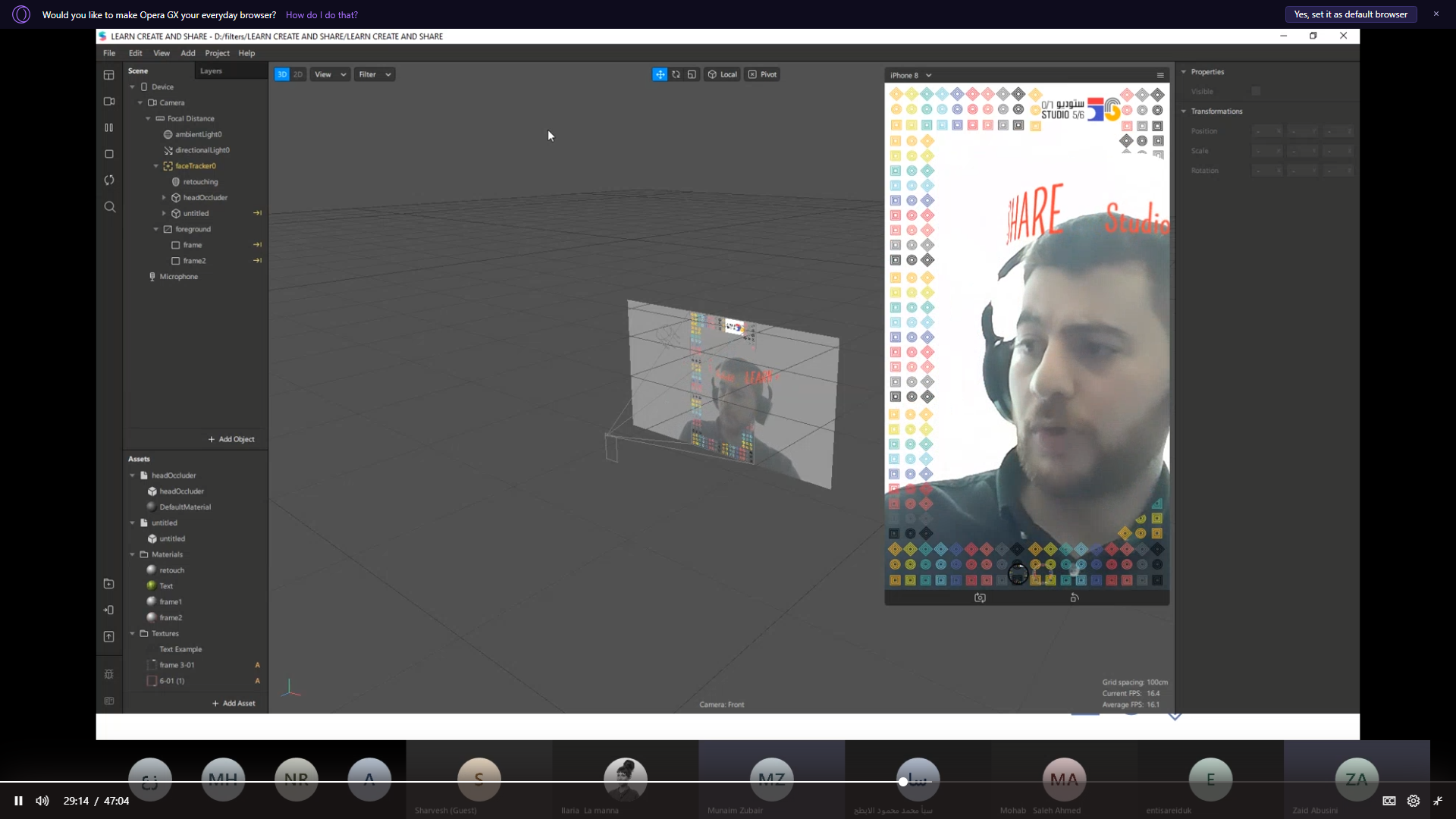Open the simulator hamburger menu

coord(1160,75)
